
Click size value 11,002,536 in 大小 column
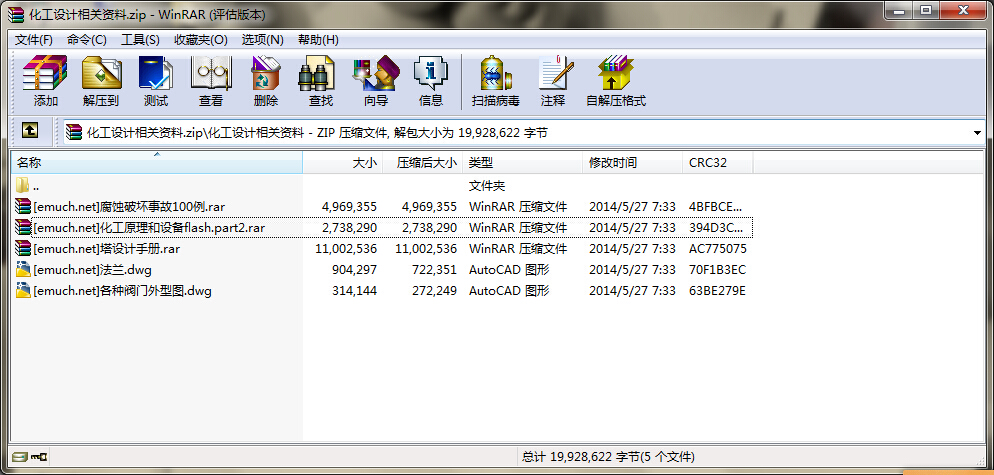point(346,249)
